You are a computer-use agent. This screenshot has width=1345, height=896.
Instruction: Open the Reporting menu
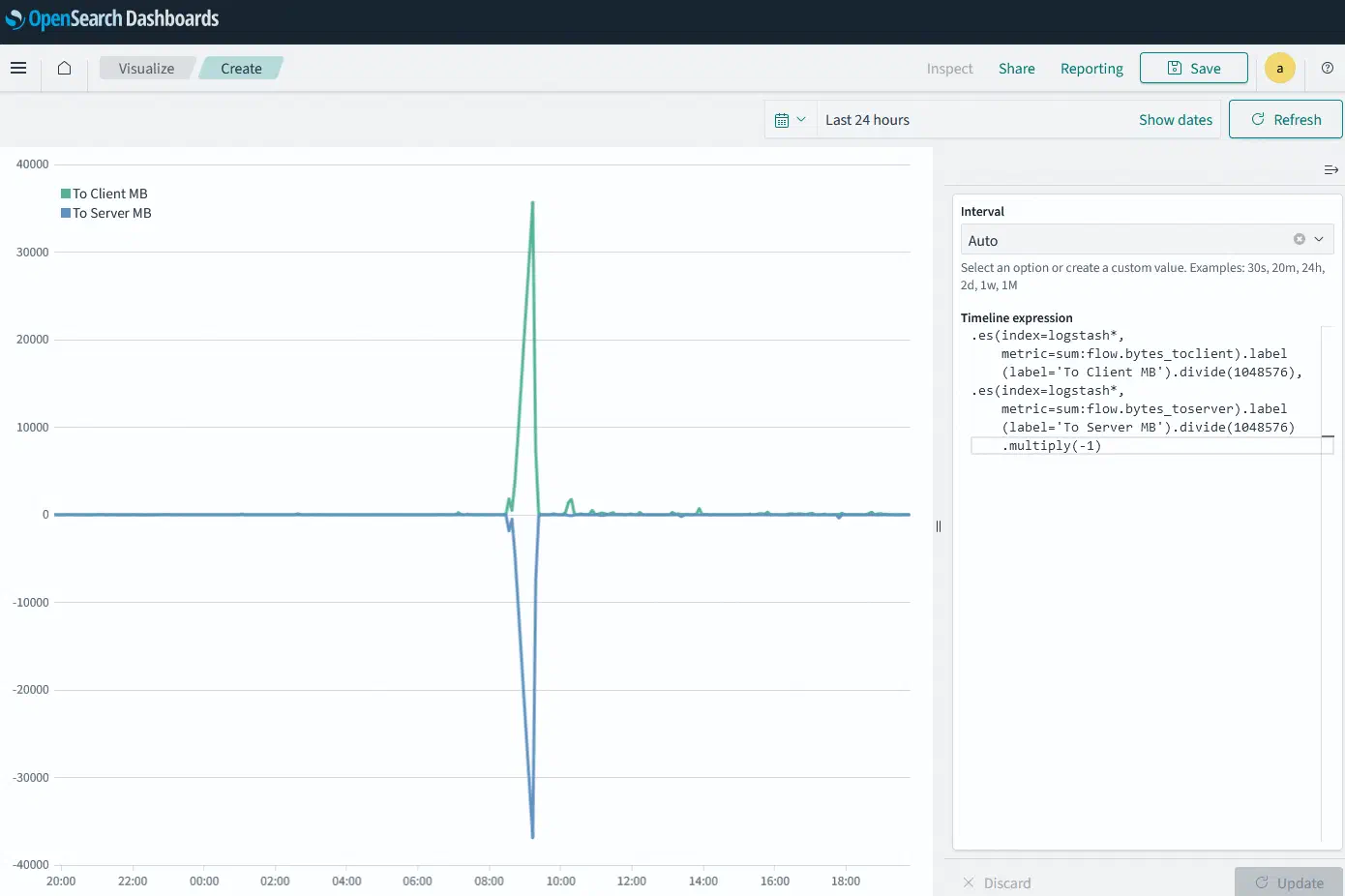(x=1091, y=69)
